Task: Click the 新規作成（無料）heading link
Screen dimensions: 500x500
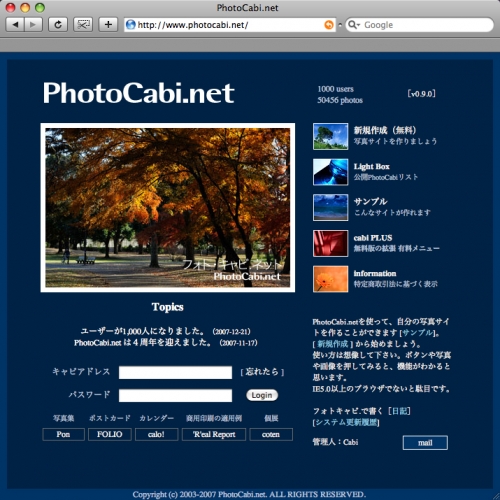Action: (385, 130)
